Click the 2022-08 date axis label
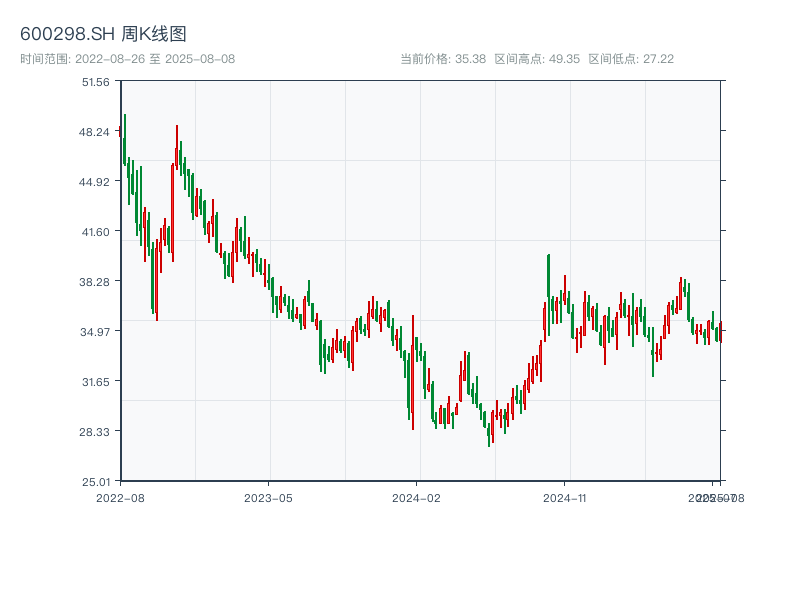The width and height of the screenshot is (800, 600). coord(120,497)
